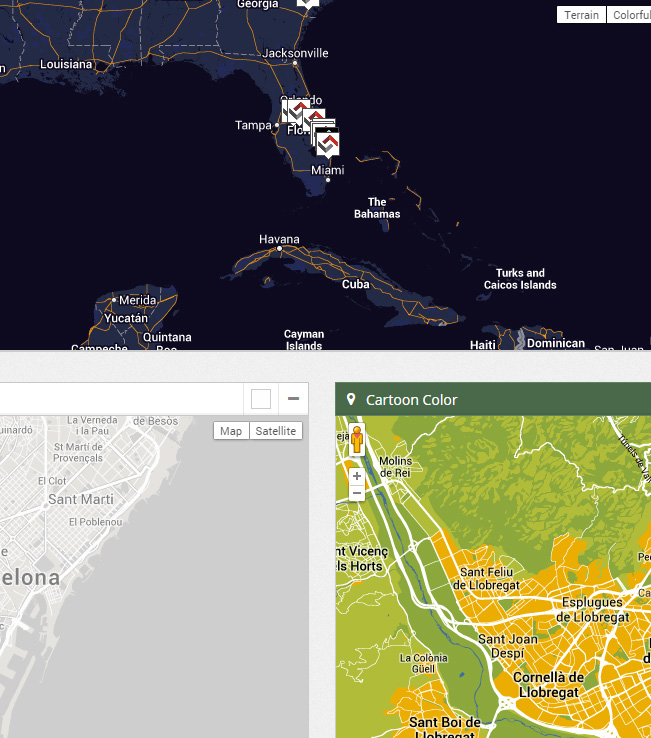Click the property marker nearest Miami
This screenshot has width=651, height=738.
[327, 144]
